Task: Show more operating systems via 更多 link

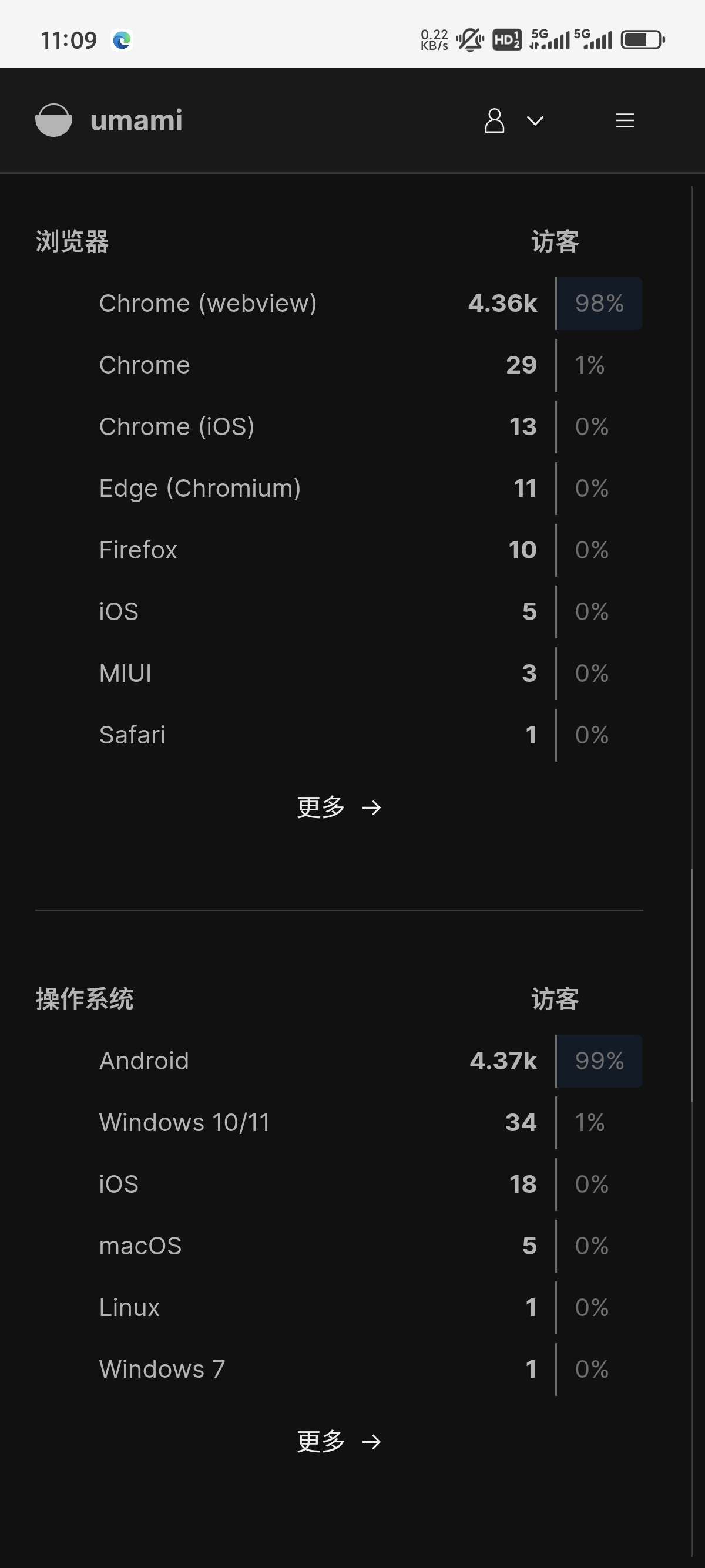Action: 338,1441
